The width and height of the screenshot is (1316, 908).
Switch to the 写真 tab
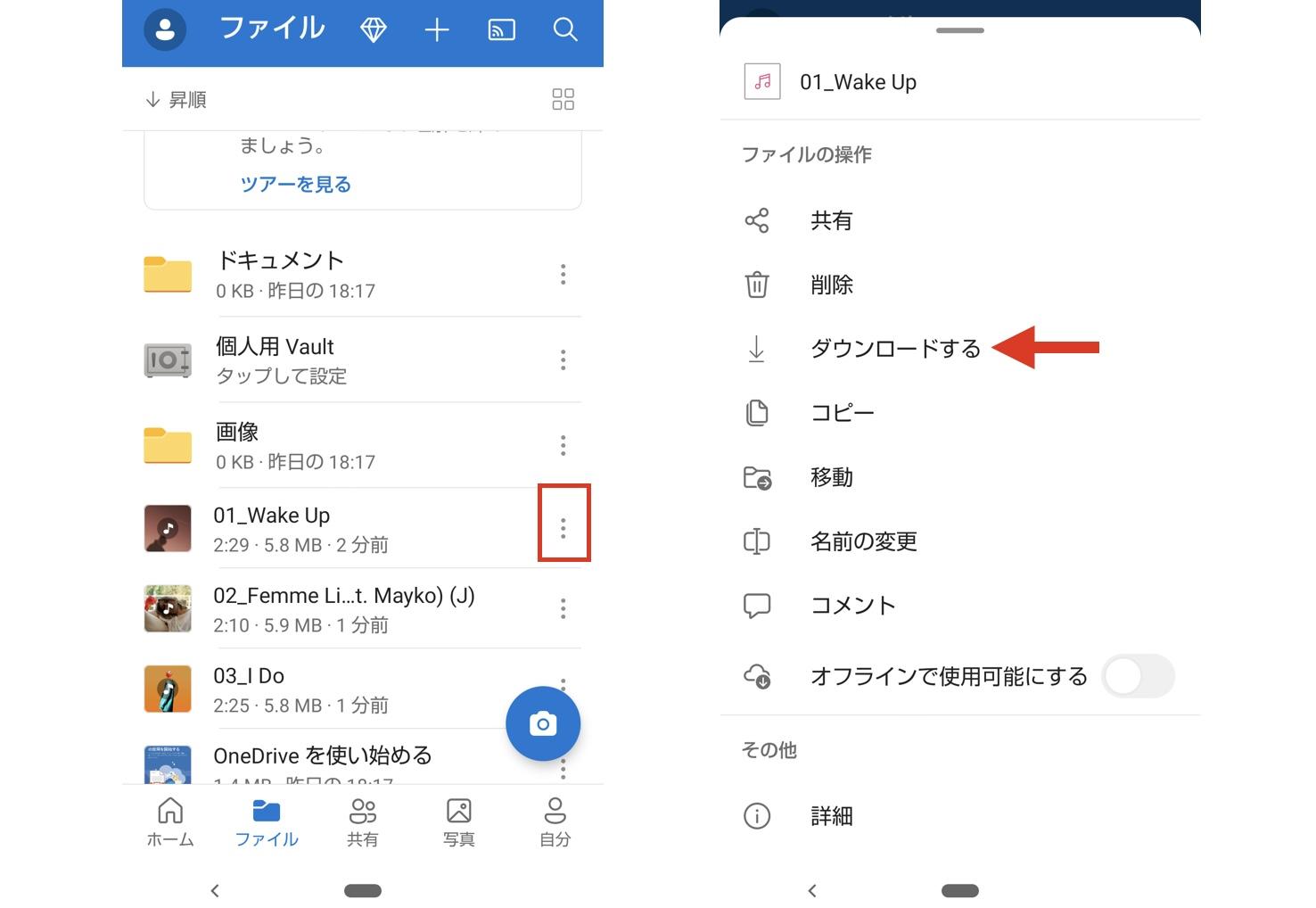coord(459,821)
